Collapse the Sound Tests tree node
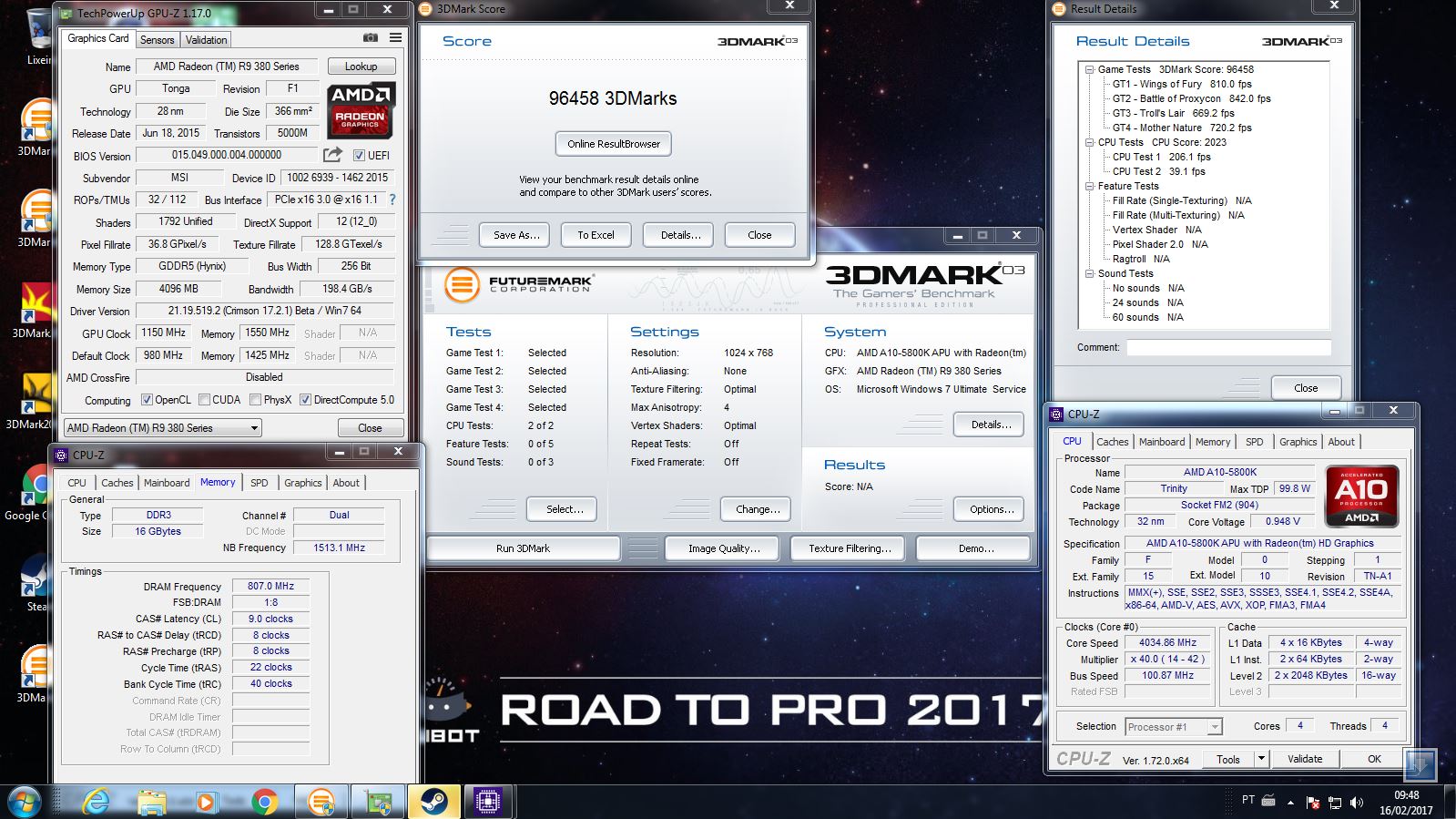Screen dimensions: 1456x819 tap(1089, 273)
